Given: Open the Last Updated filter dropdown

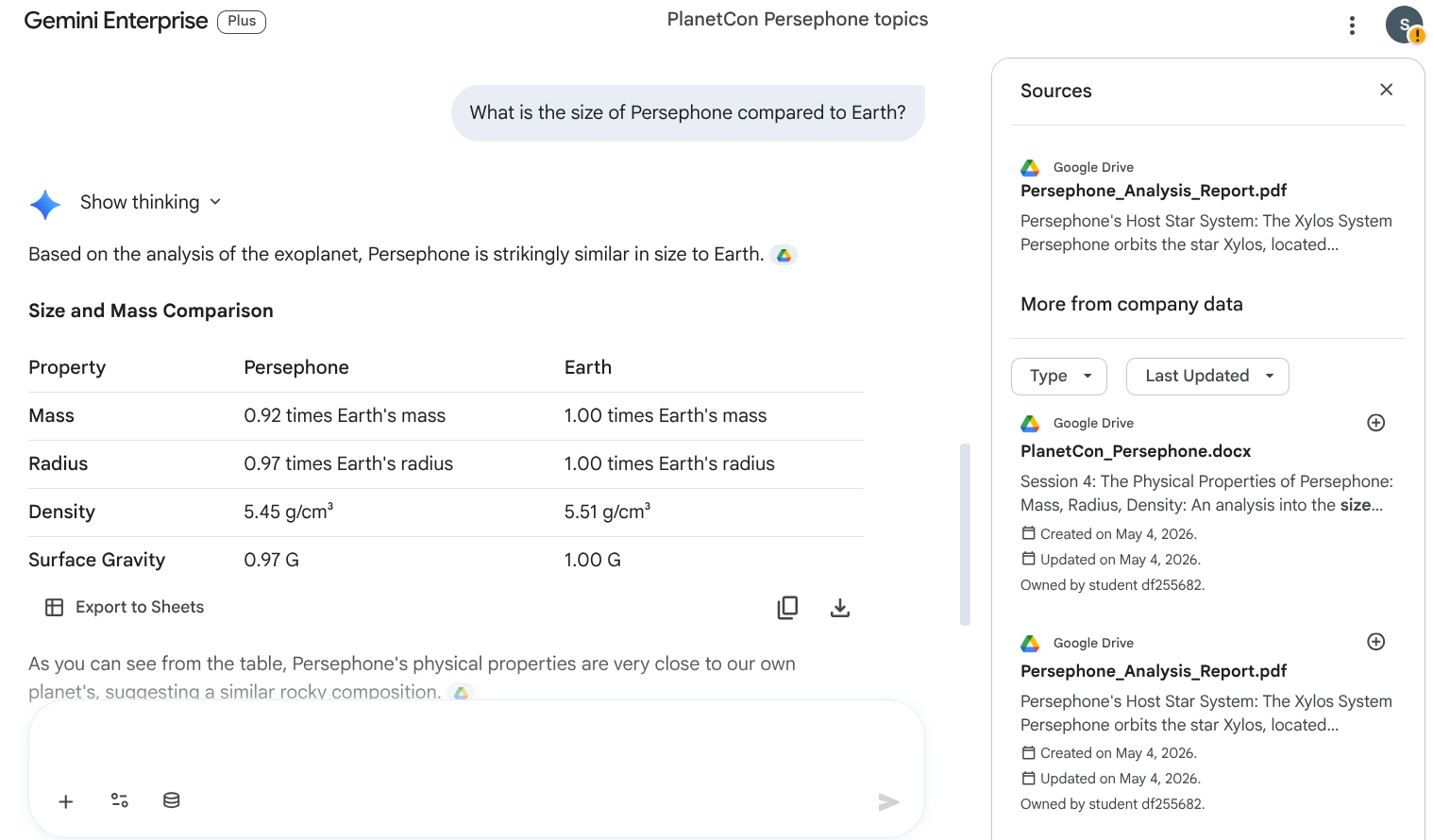Looking at the screenshot, I should 1207,376.
